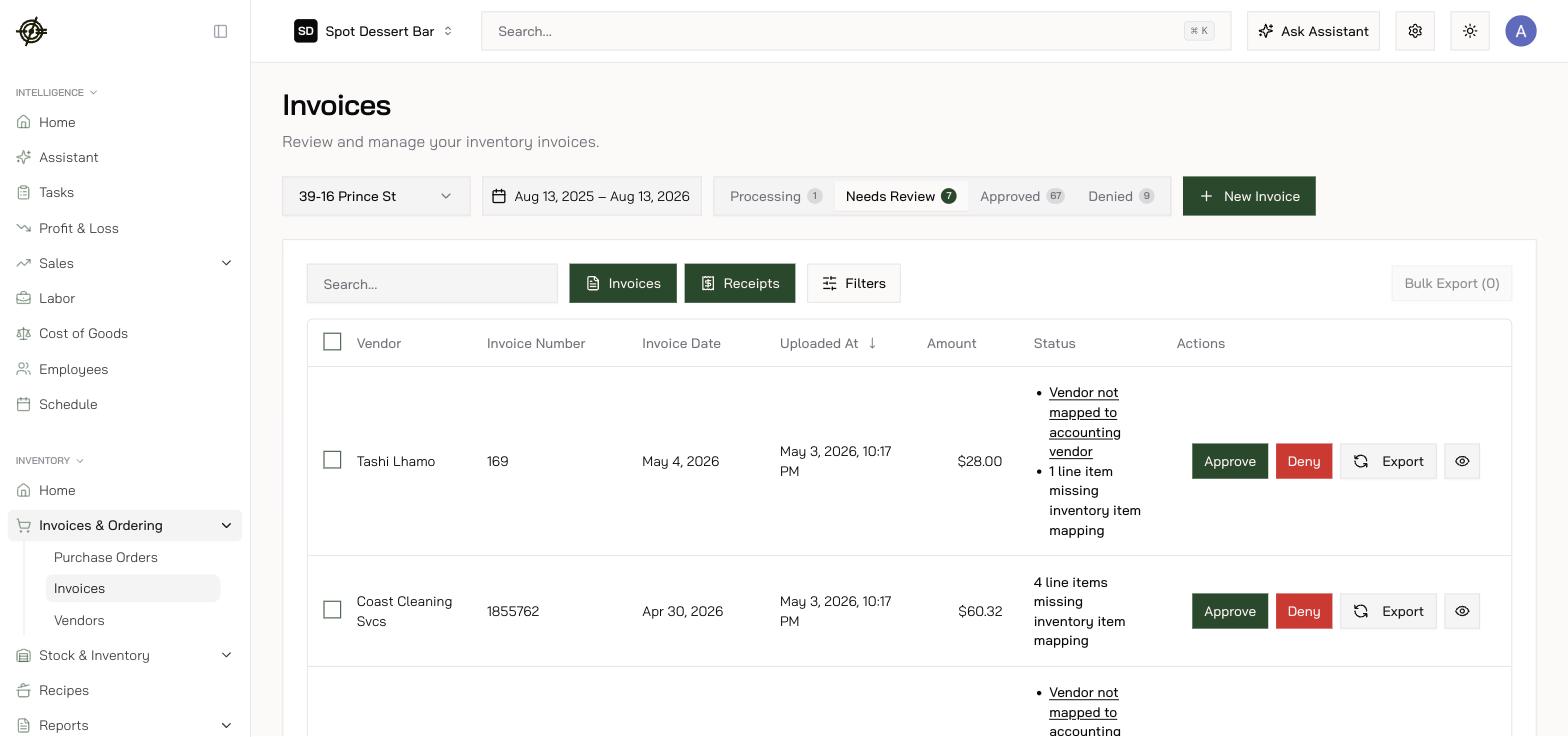The width and height of the screenshot is (1568, 737).
Task: Open Tashi Lhamo vendor not mapped link
Action: [x=1085, y=422]
